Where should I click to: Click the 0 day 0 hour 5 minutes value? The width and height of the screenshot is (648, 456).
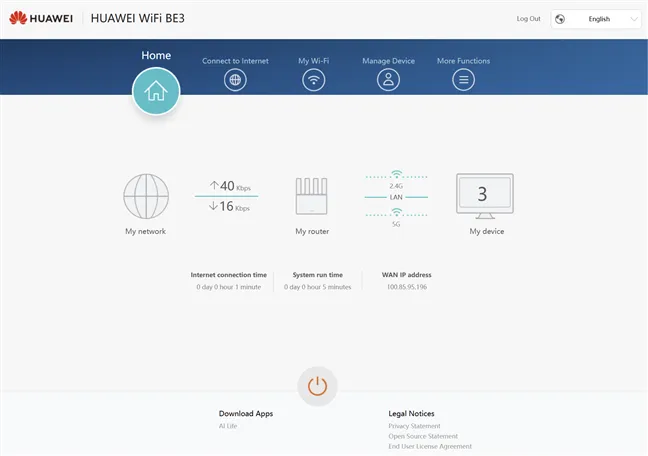point(317,287)
